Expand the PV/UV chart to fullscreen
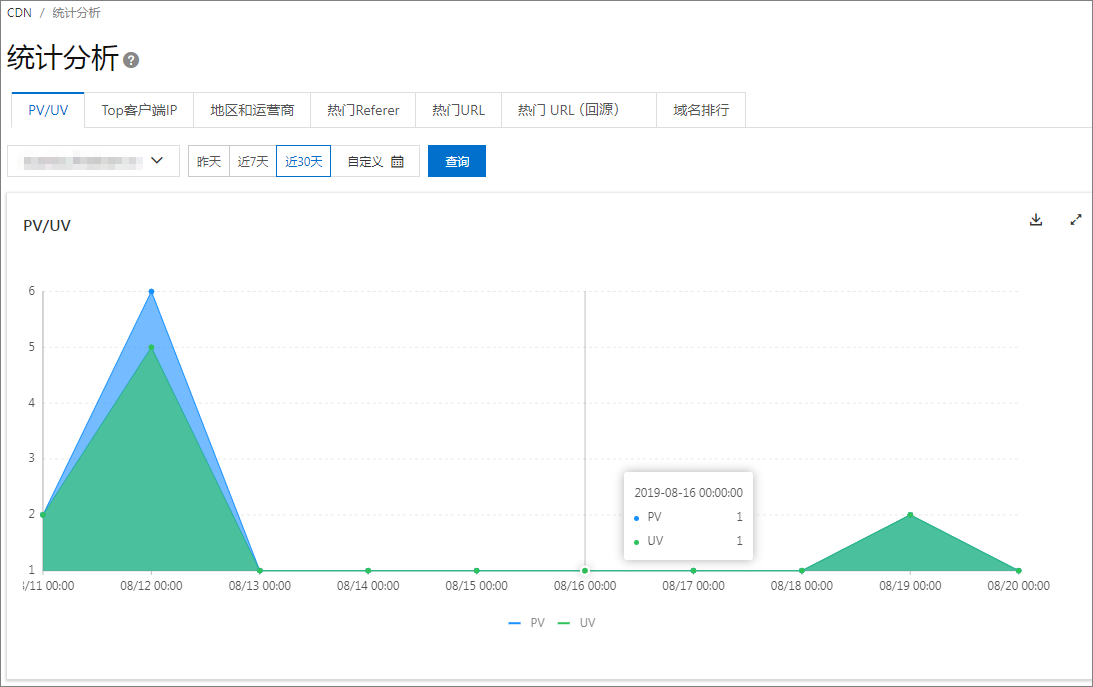1093x687 pixels. coord(1076,219)
